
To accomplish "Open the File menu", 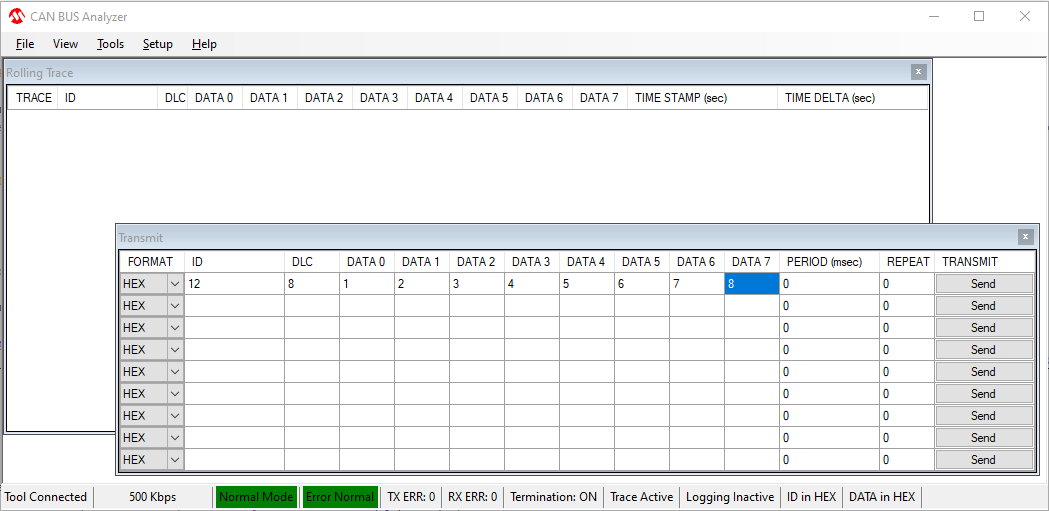I will click(x=25, y=44).
